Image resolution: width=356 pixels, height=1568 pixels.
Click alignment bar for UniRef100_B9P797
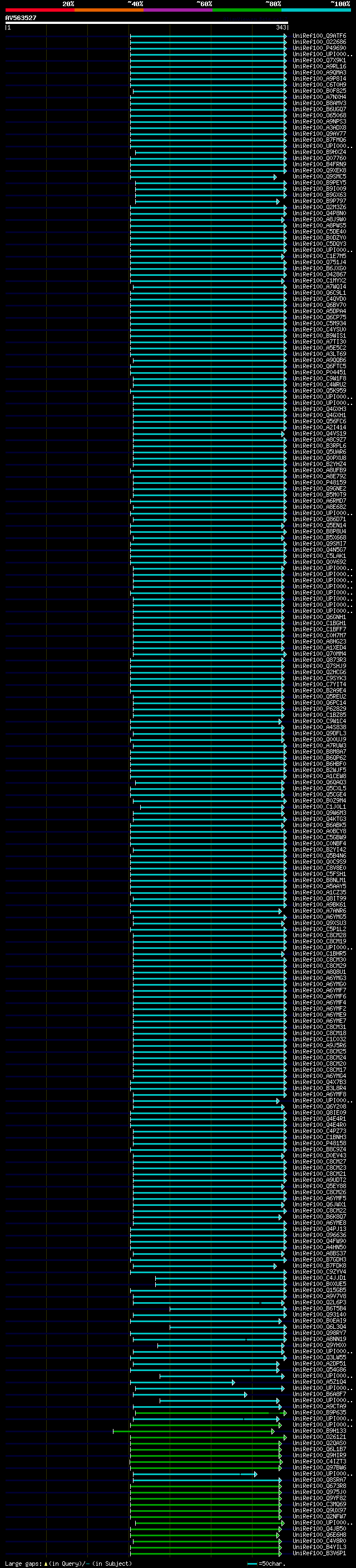point(207,201)
